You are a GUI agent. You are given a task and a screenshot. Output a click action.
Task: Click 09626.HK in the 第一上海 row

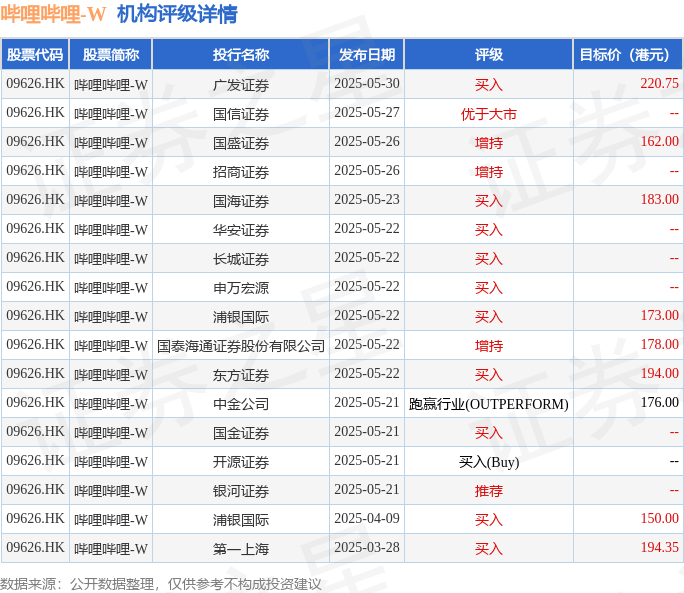click(35, 548)
